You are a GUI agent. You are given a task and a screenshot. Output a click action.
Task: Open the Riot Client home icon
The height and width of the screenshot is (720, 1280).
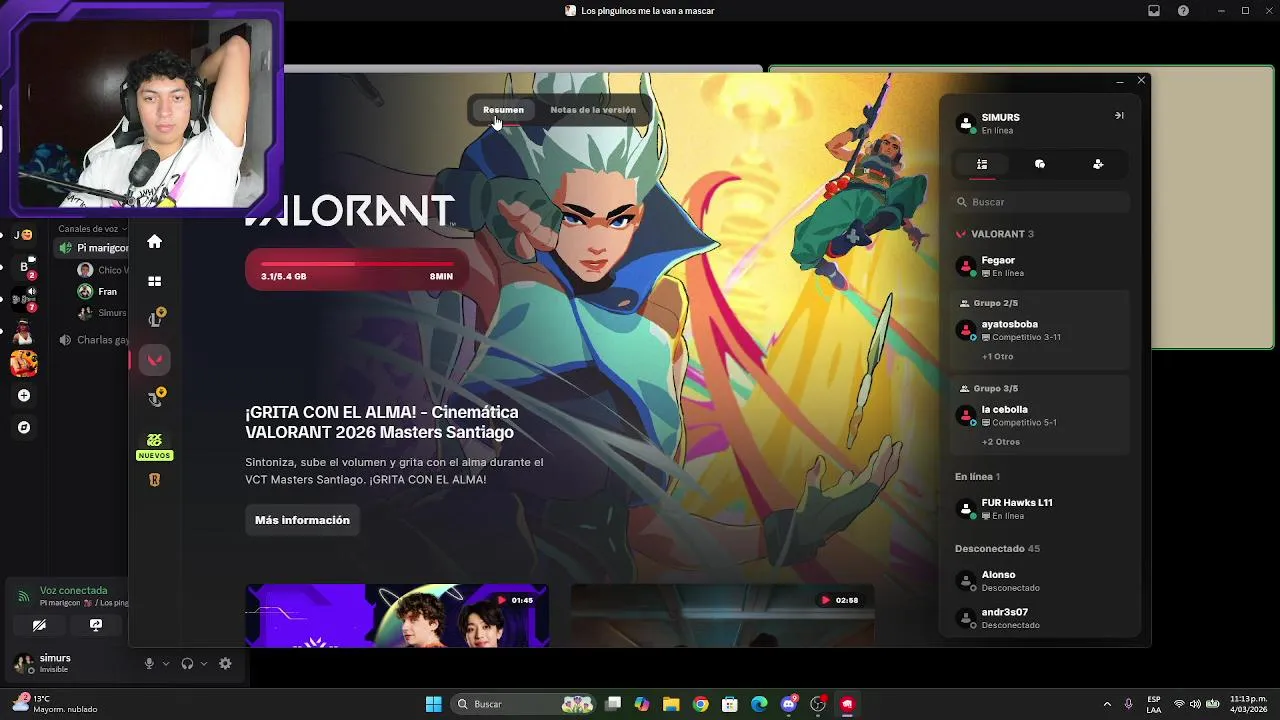click(x=154, y=241)
